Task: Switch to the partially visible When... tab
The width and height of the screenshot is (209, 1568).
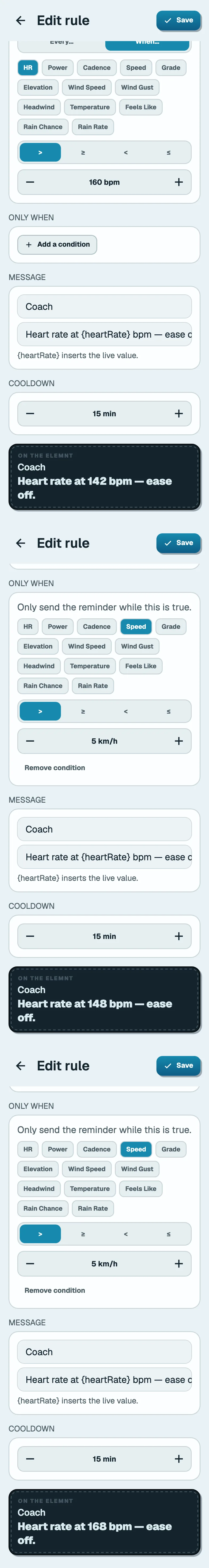Action: coord(147,43)
